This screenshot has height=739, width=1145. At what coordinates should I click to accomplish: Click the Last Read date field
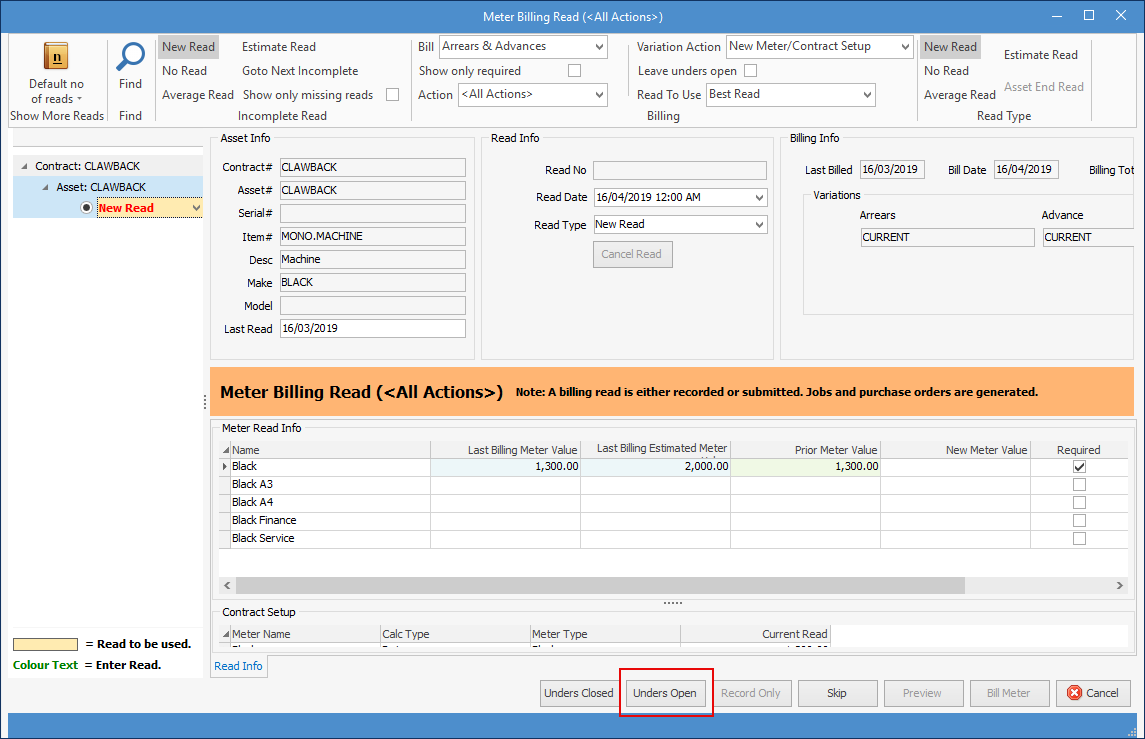coord(372,329)
